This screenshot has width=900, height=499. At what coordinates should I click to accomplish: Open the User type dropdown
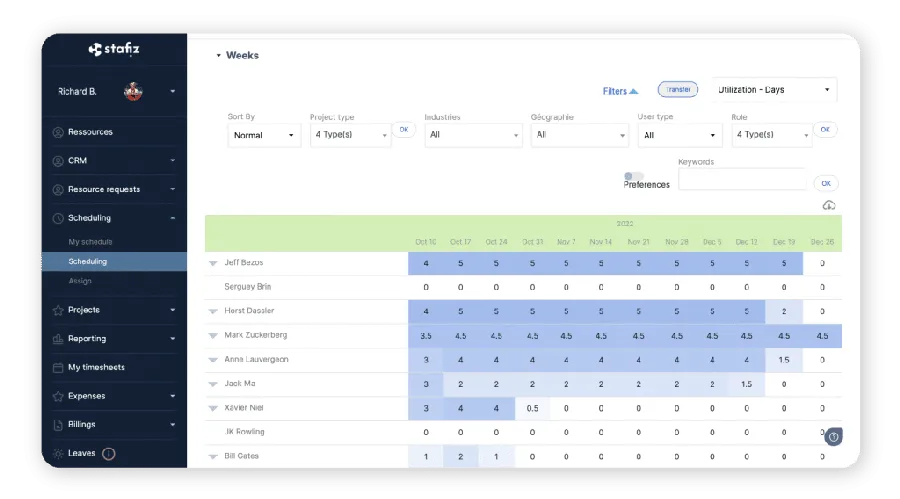(679, 135)
